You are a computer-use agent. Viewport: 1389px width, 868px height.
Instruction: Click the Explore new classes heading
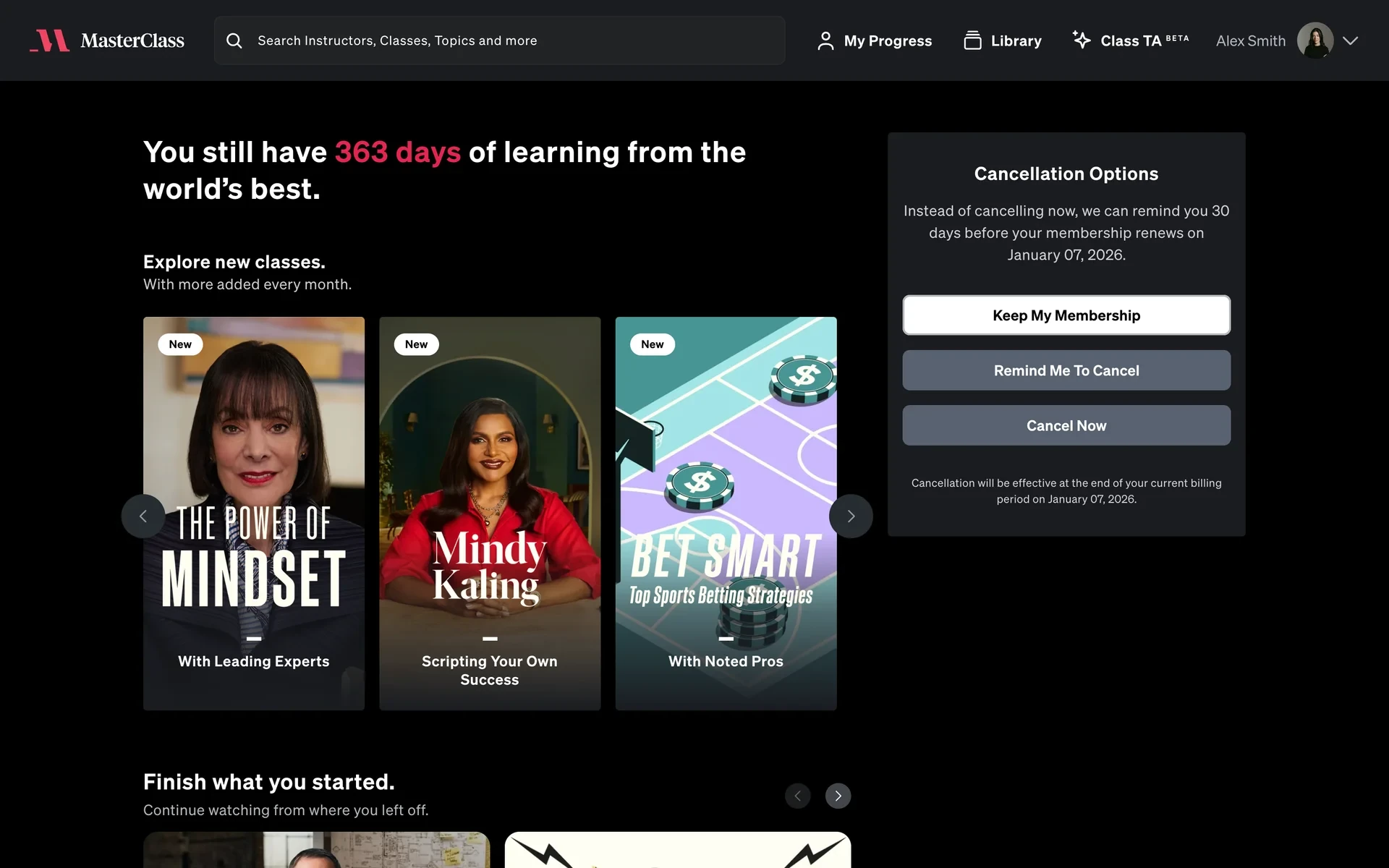point(234,262)
